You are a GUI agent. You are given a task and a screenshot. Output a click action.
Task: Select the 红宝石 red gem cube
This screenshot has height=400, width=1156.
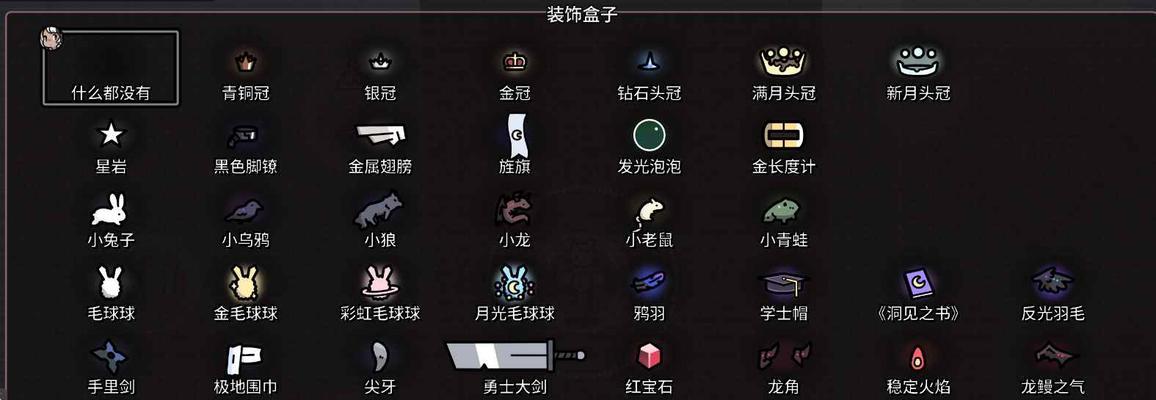pyautogui.click(x=649, y=357)
